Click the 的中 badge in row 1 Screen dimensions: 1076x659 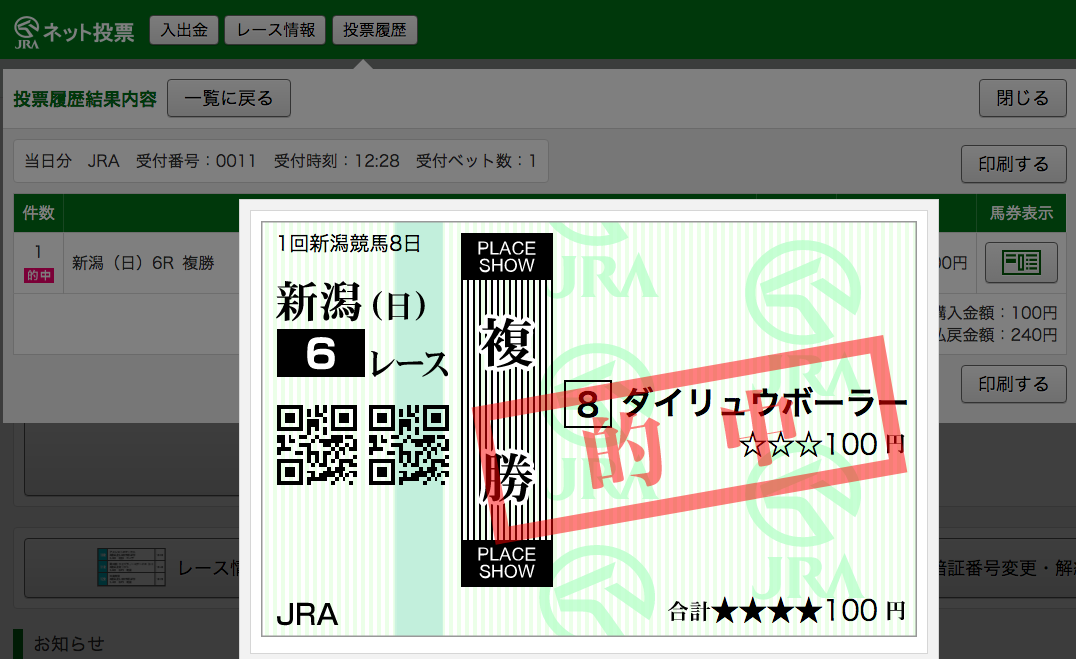pyautogui.click(x=39, y=275)
